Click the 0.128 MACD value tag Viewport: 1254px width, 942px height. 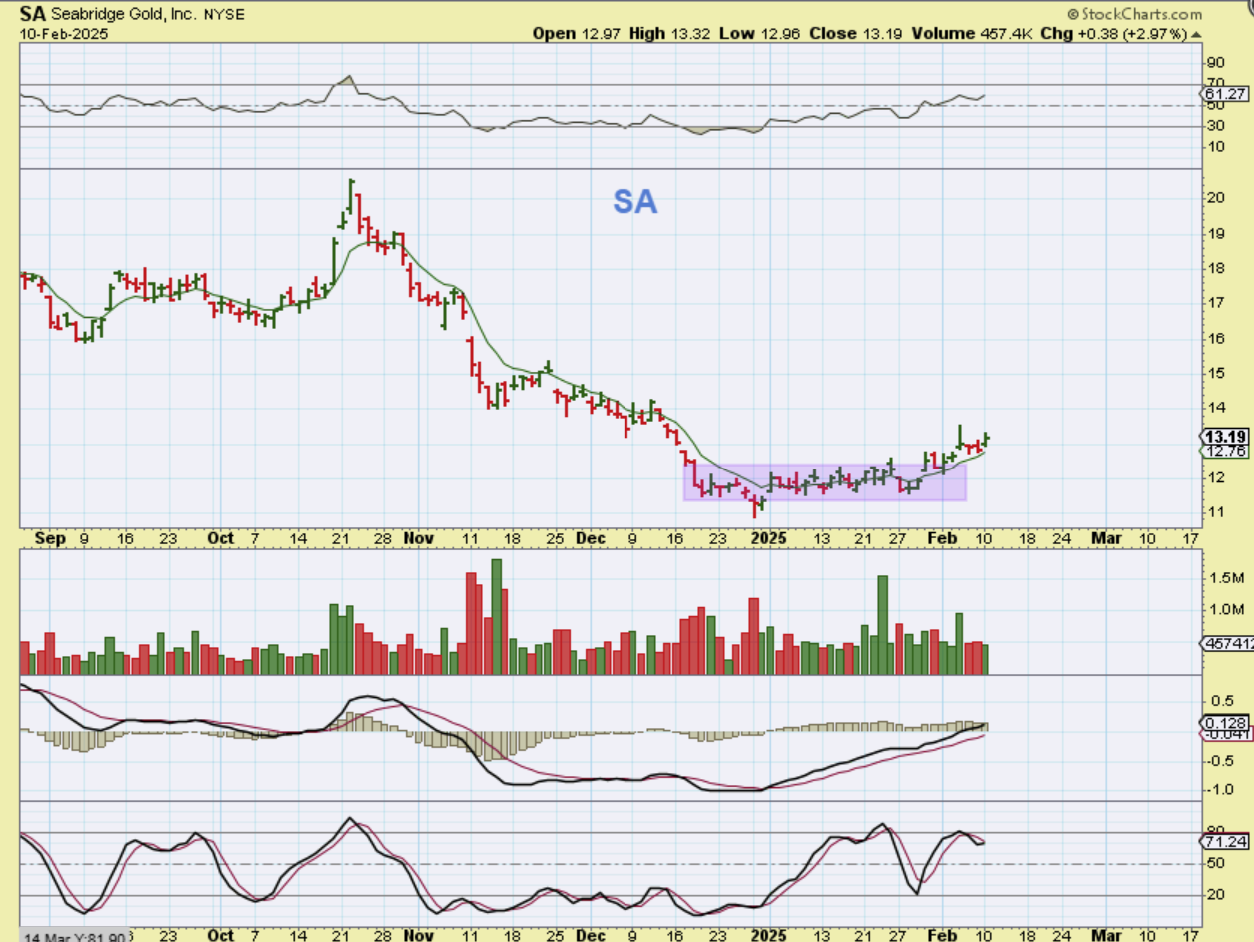click(x=1226, y=723)
